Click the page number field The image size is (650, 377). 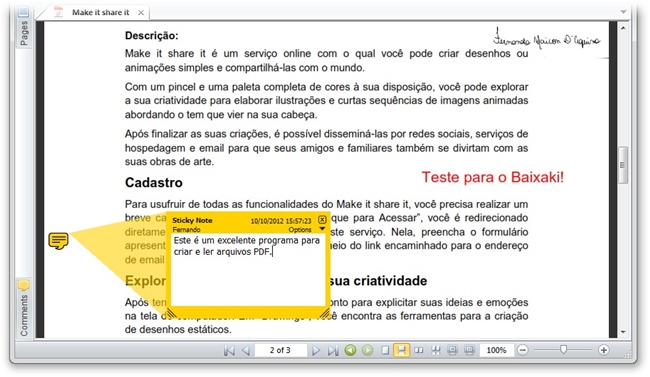281,350
